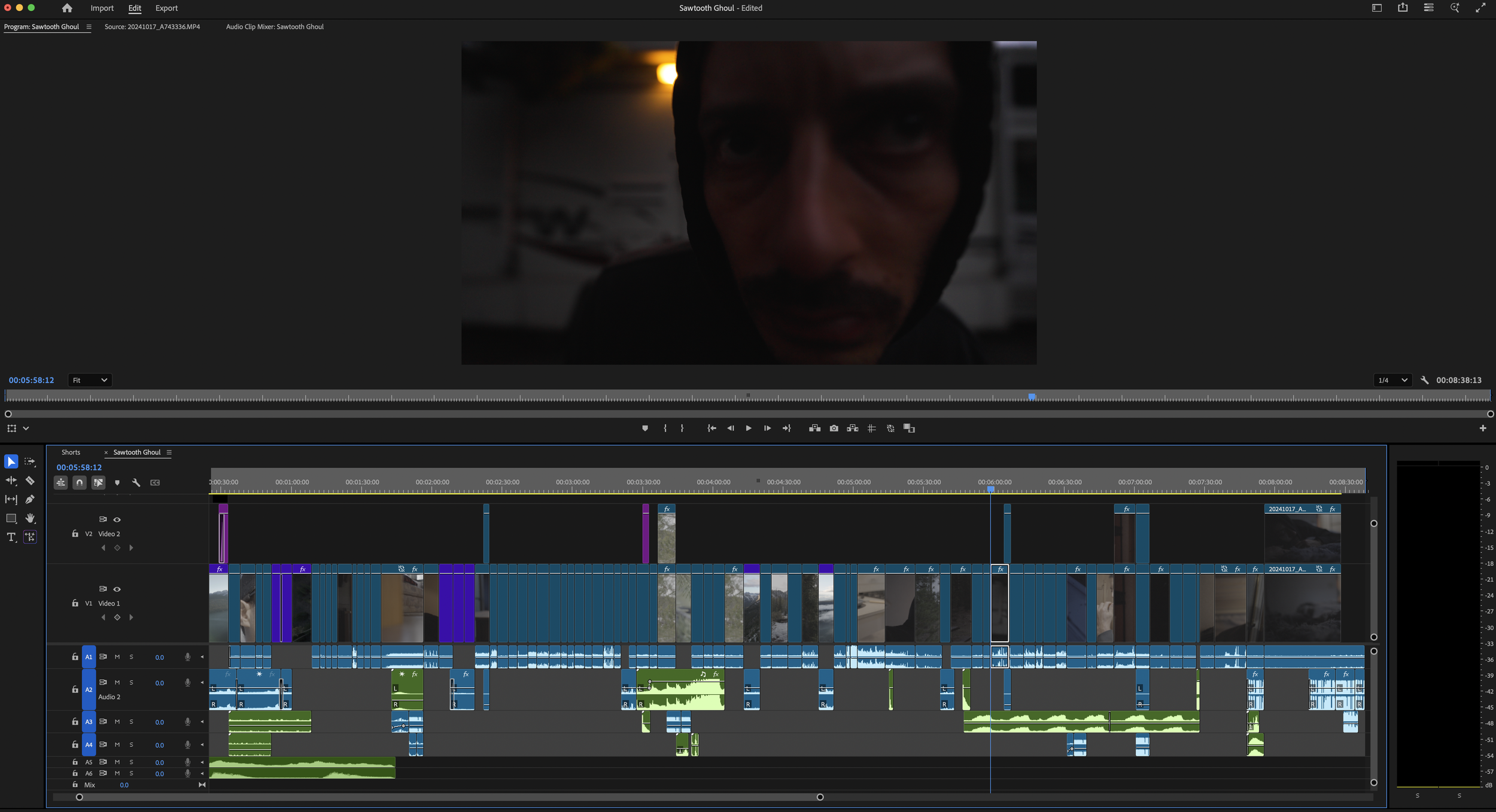Toggle snap in timeline
The image size is (1496, 812).
click(79, 482)
